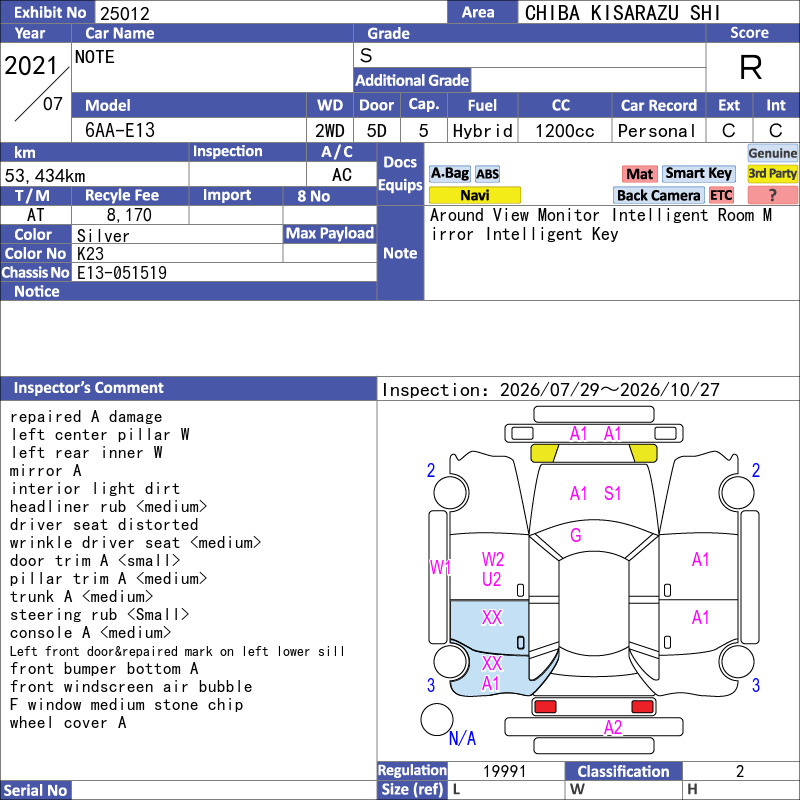Click the A-Bag equipment badge
The width and height of the screenshot is (800, 800).
[x=449, y=174]
